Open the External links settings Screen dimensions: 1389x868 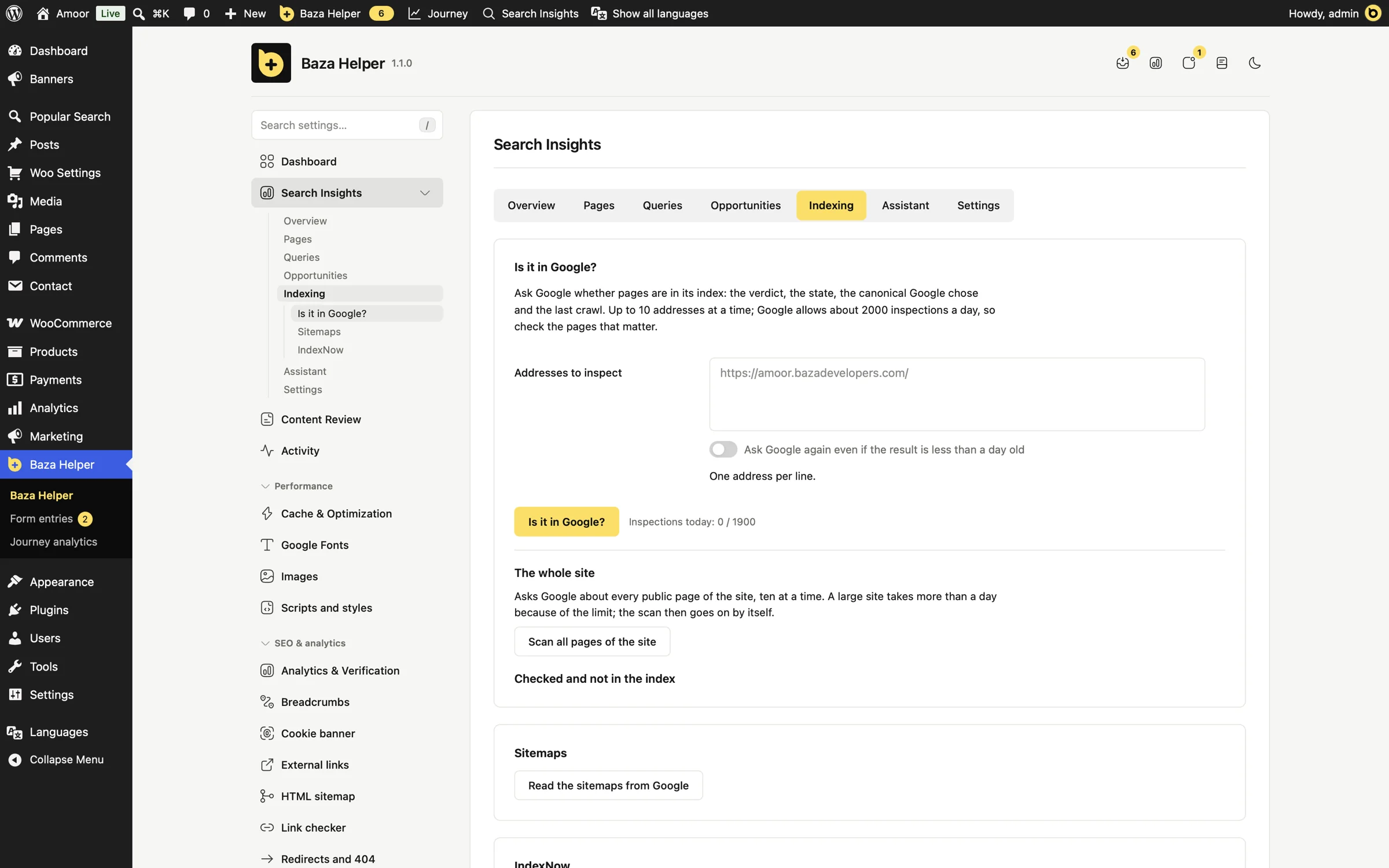[x=347, y=764]
